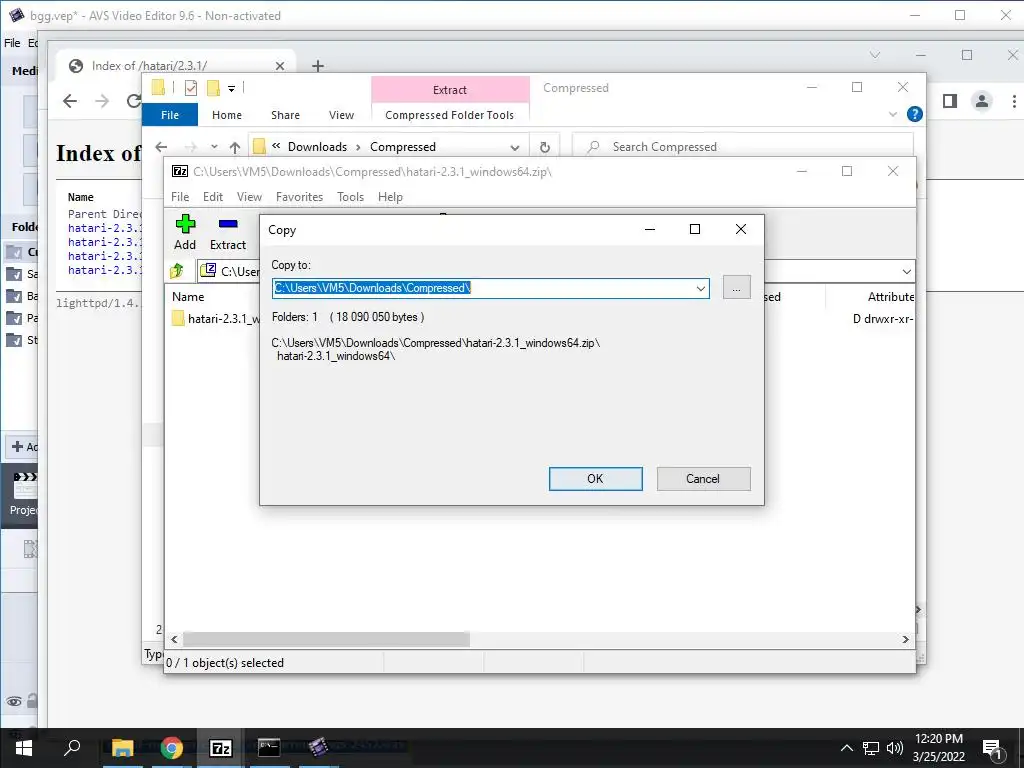This screenshot has width=1024, height=768.
Task: Open the File menu in 7-Zip
Action: tap(180, 197)
